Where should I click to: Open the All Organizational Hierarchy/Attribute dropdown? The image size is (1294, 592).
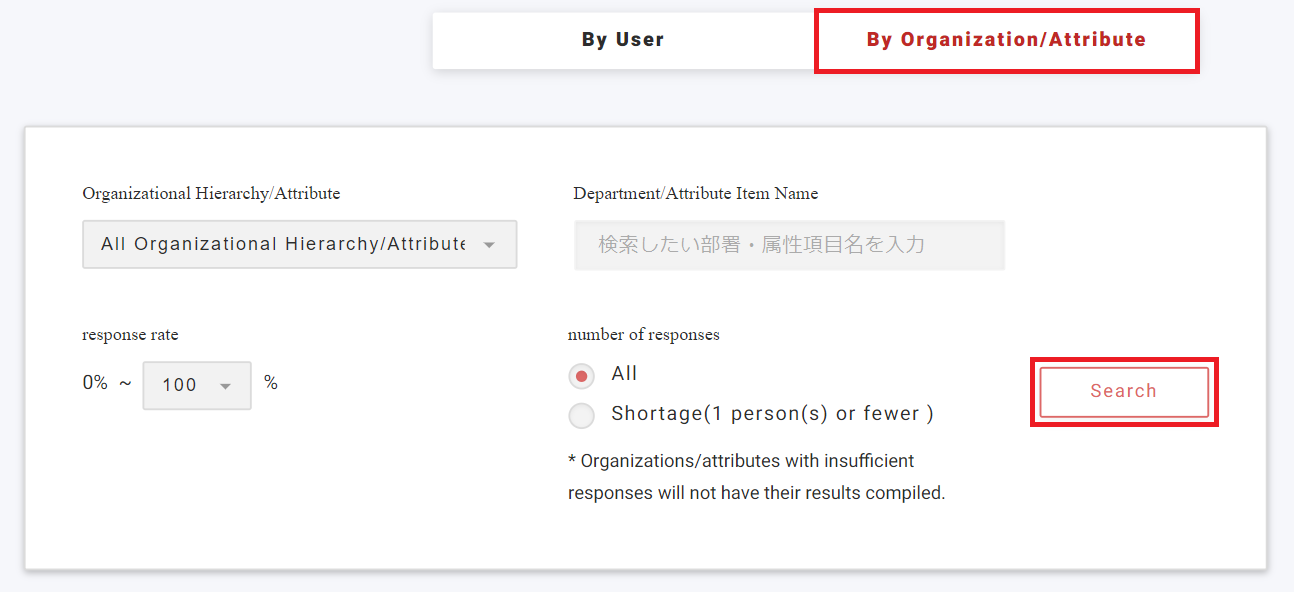(x=283, y=244)
